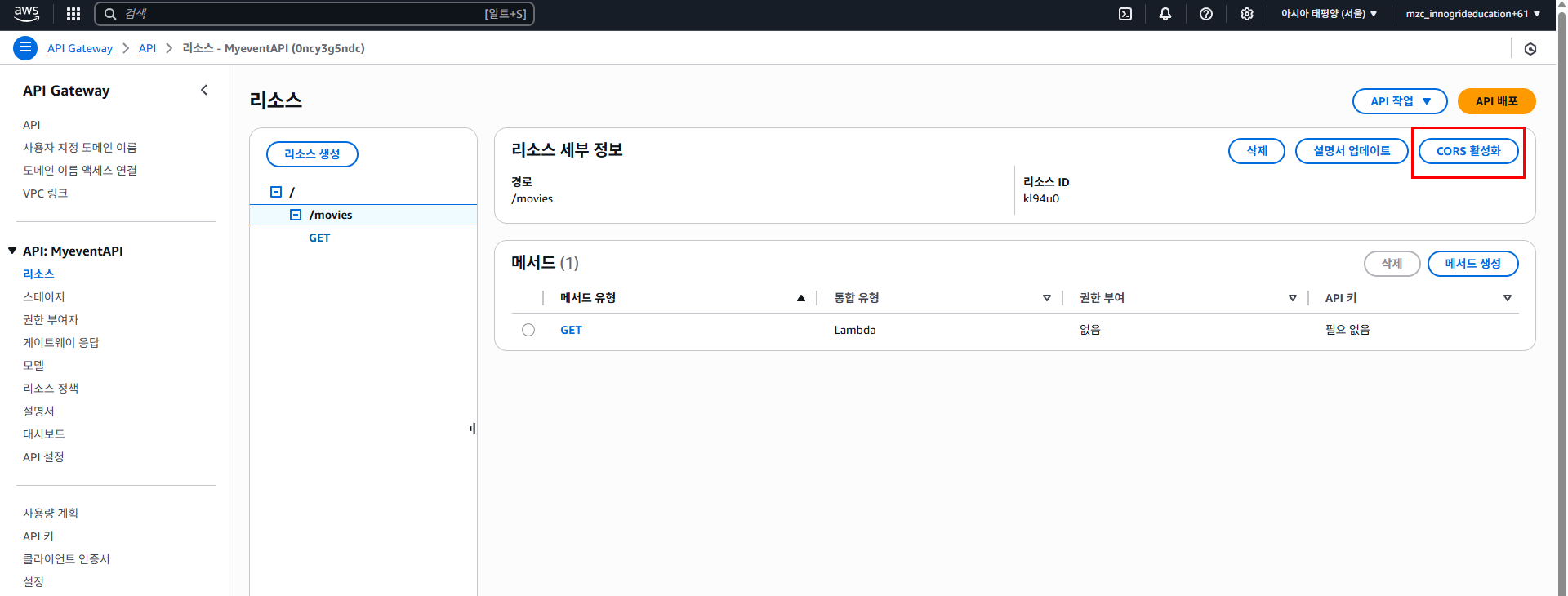
Task: Open the notifications bell
Action: pyautogui.click(x=1165, y=14)
